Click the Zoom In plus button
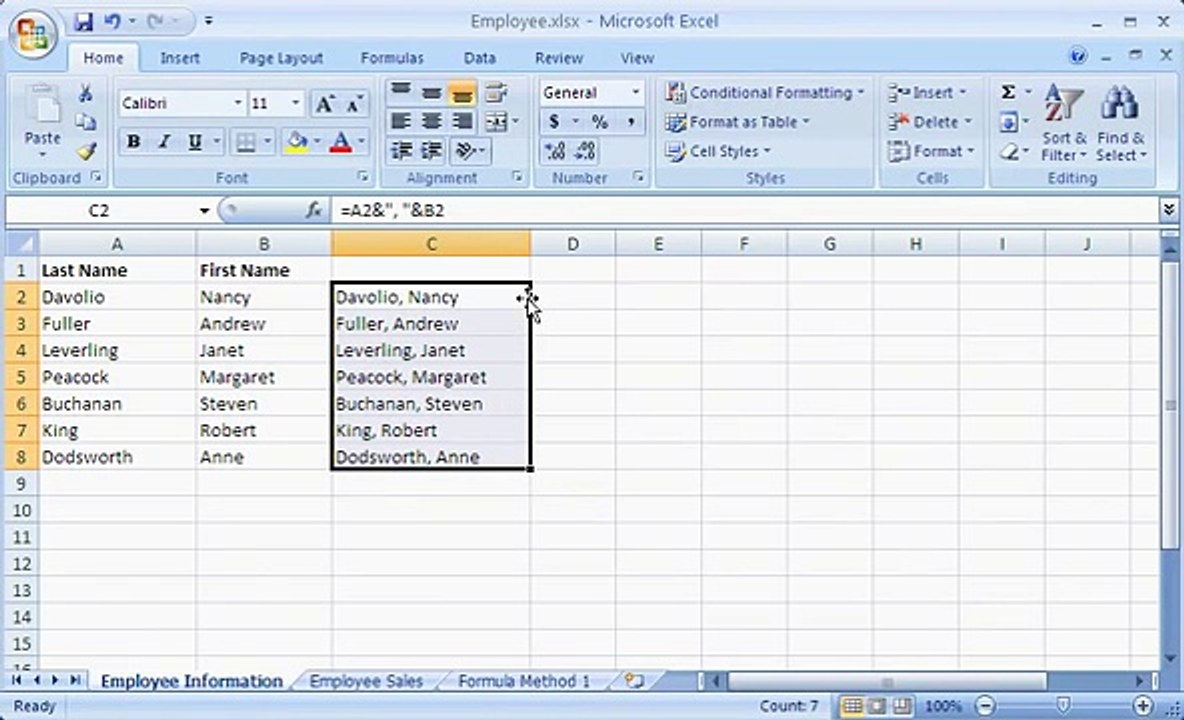The image size is (1184, 720). (1143, 706)
